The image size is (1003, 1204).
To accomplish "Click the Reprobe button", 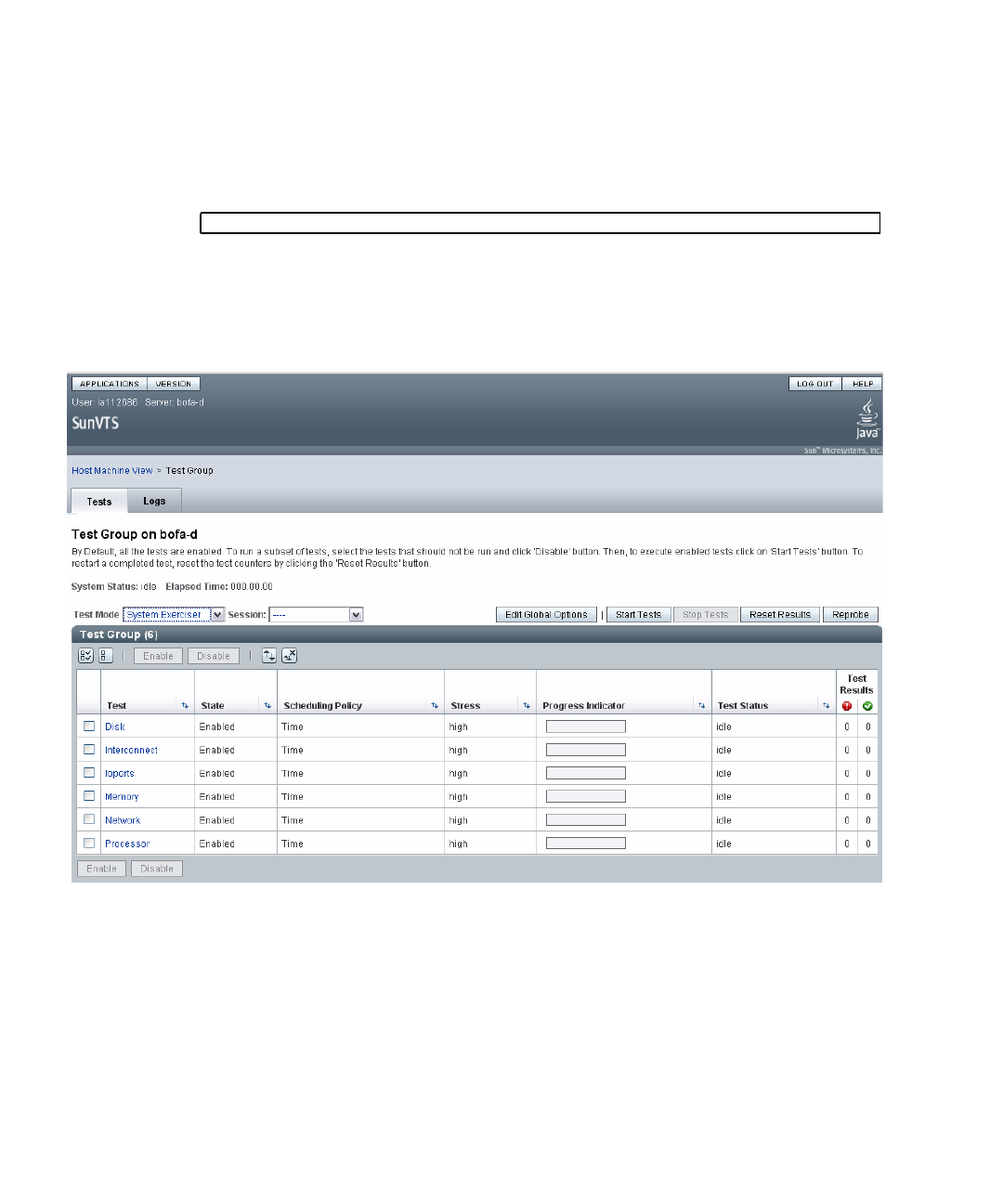I will (x=851, y=615).
